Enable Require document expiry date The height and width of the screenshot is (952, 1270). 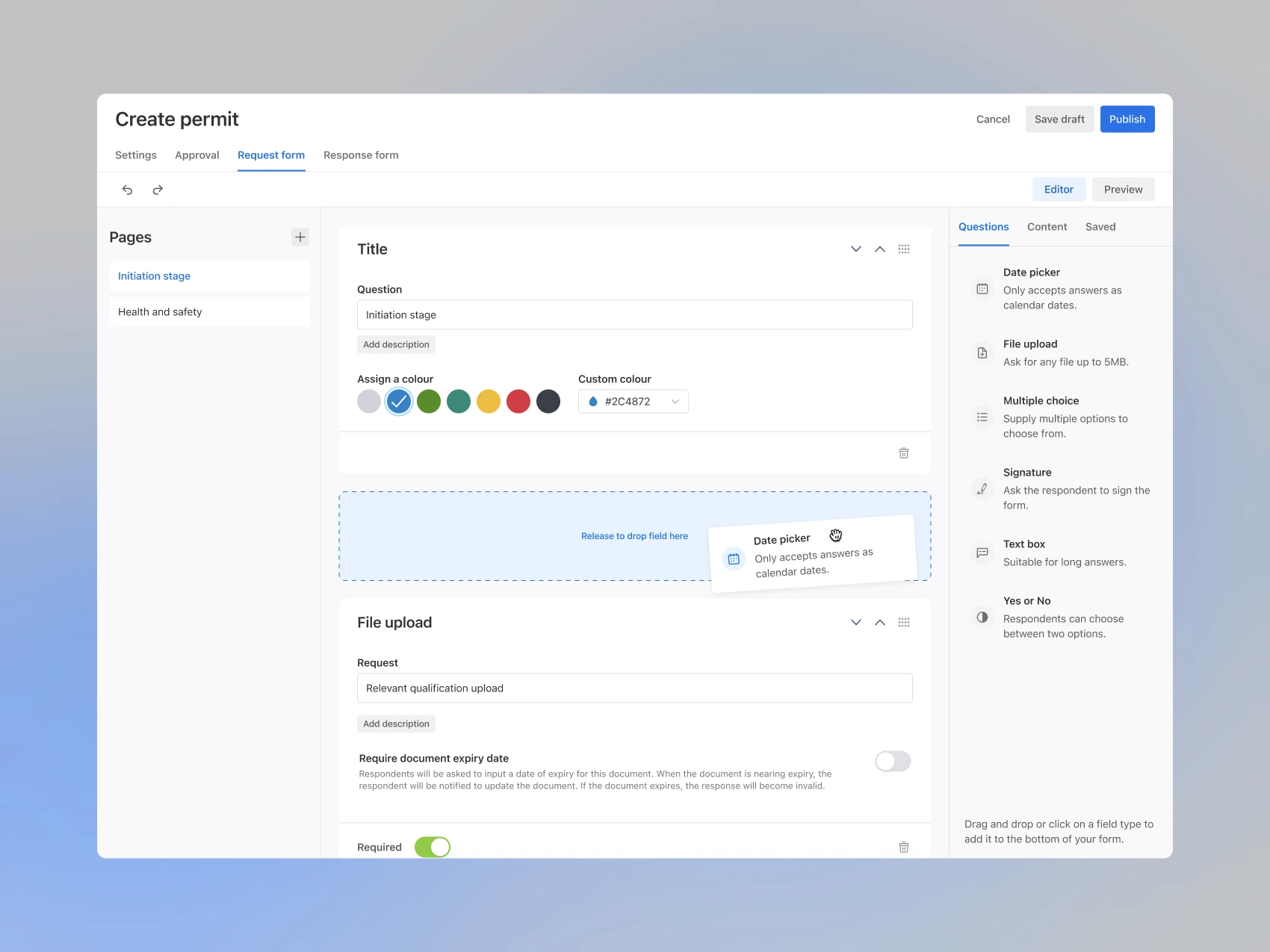point(892,761)
